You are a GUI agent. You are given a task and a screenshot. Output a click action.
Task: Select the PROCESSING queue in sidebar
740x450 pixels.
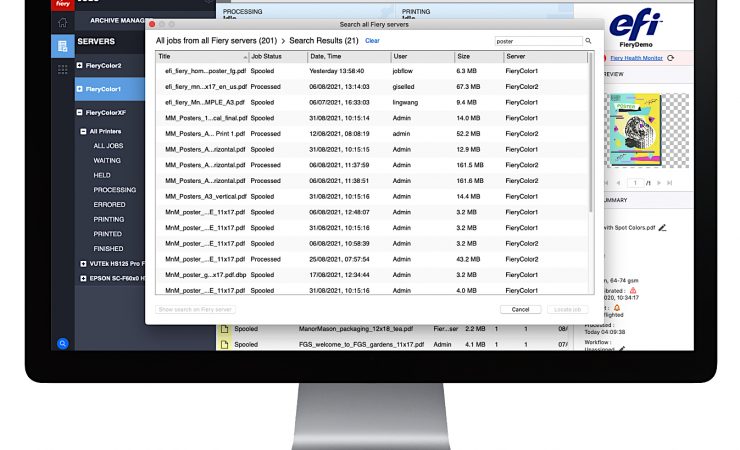[x=114, y=190]
